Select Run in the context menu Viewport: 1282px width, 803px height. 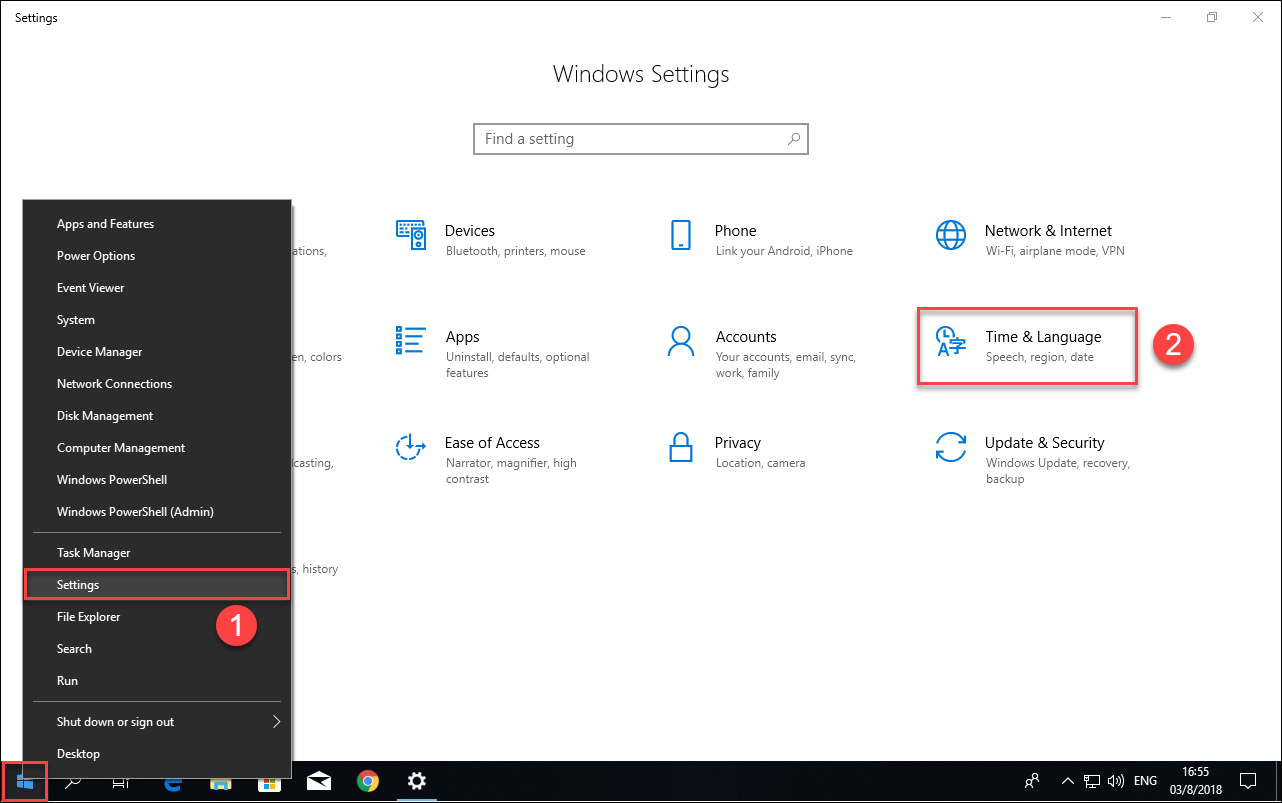157,681
